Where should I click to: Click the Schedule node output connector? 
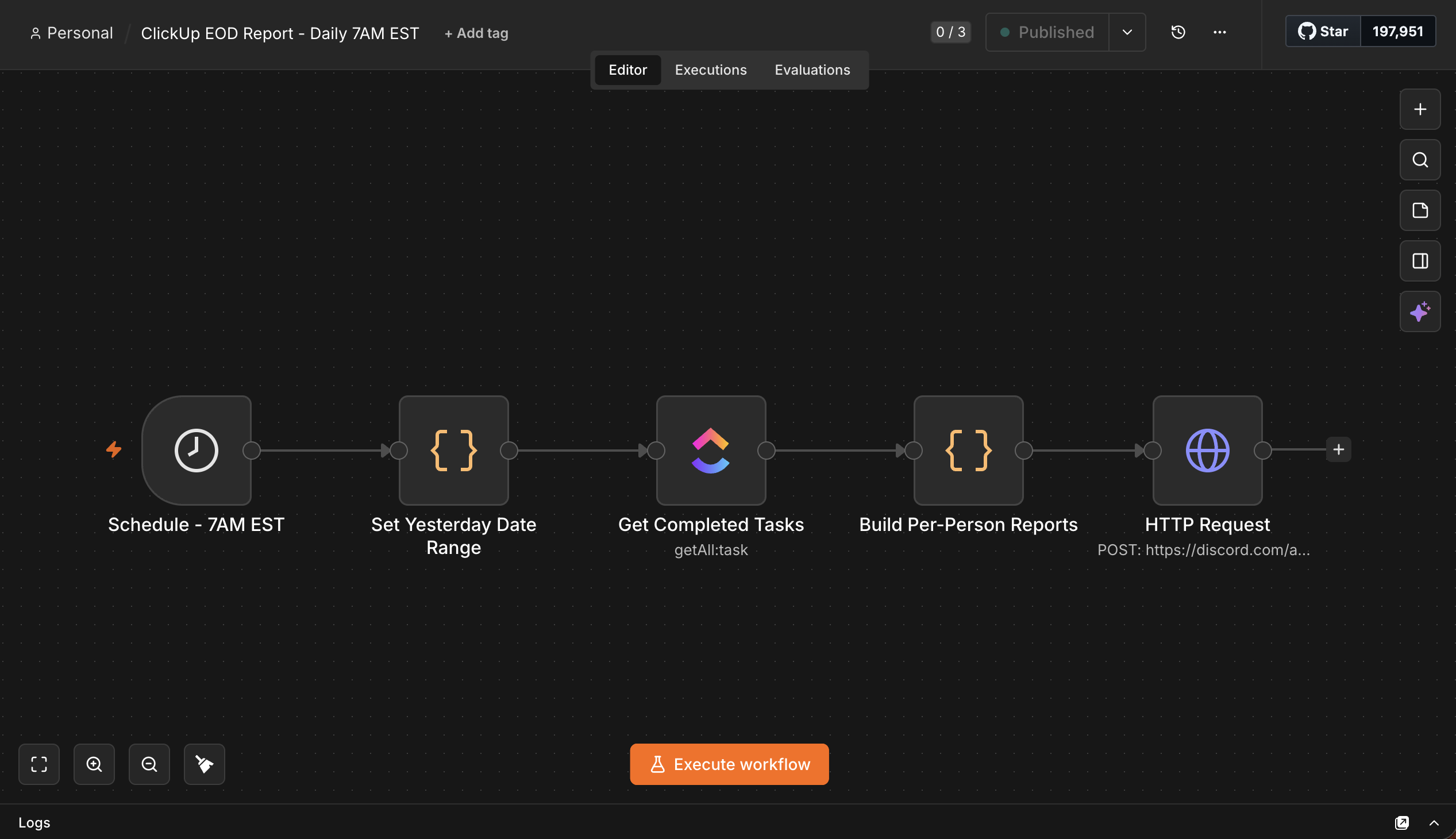[251, 450]
